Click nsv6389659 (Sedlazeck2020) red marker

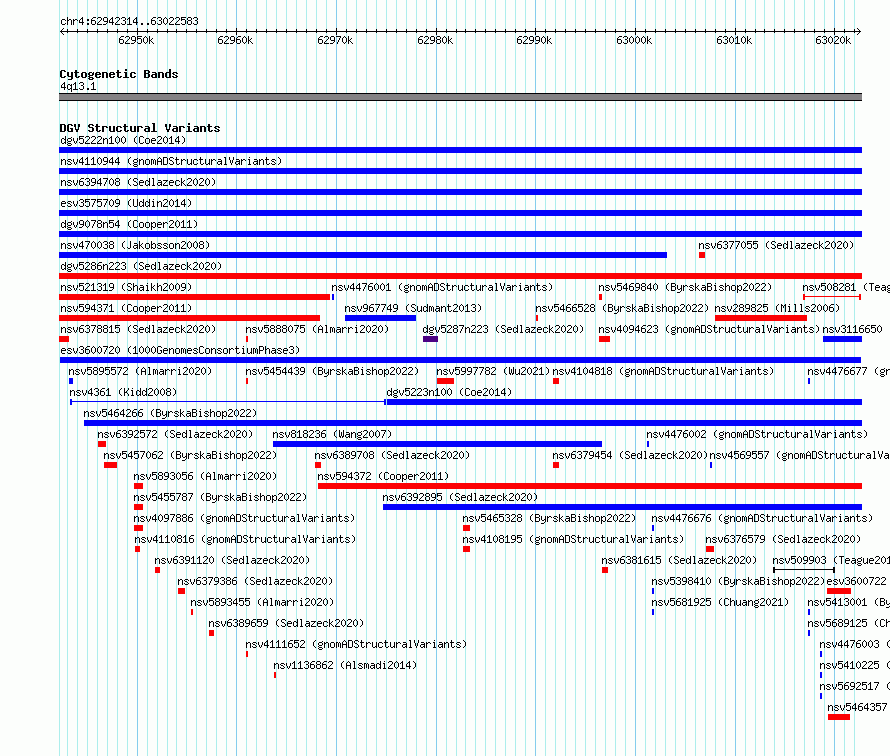point(212,633)
